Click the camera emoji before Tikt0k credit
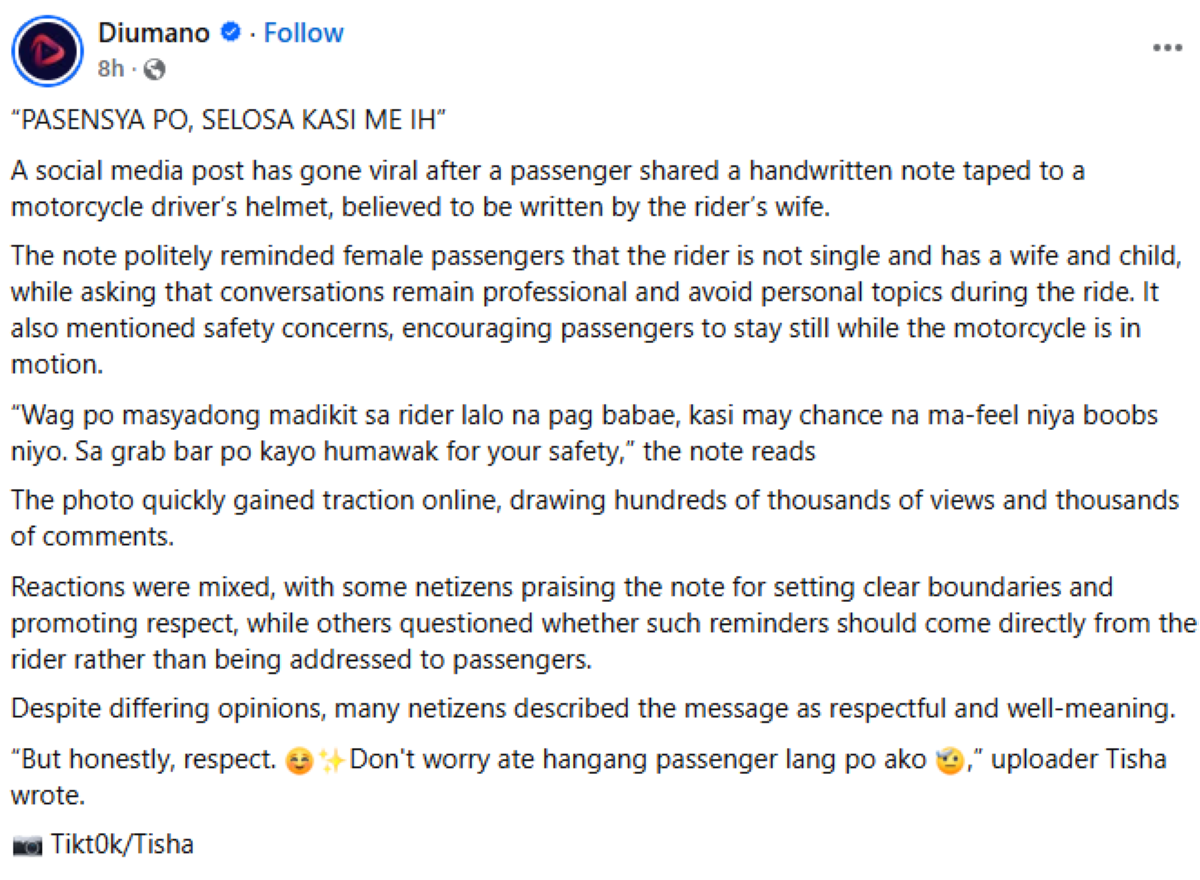 point(27,846)
